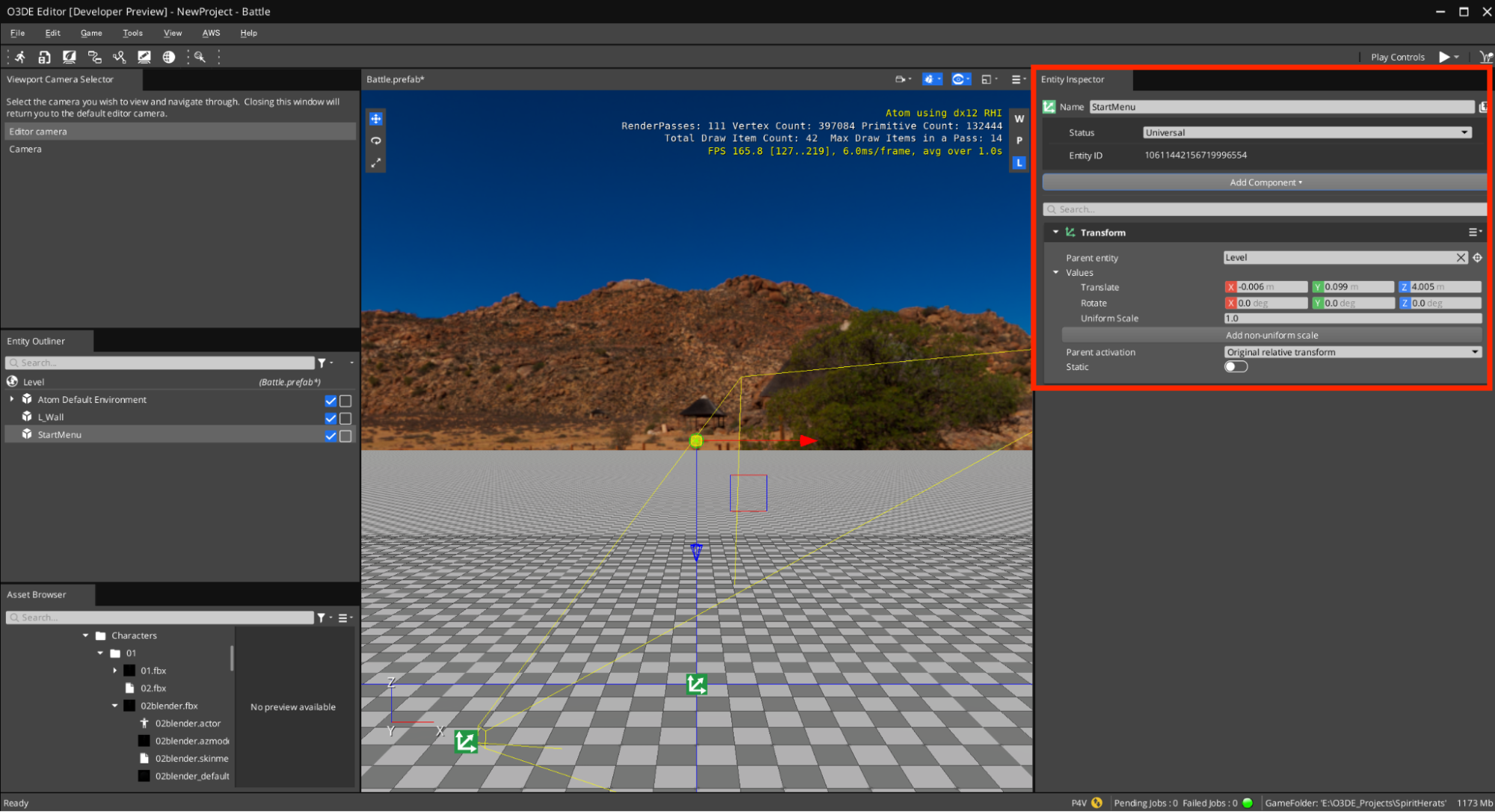Toggle visibility of Atom Default Environment
Image resolution: width=1495 pixels, height=812 pixels.
[x=331, y=401]
